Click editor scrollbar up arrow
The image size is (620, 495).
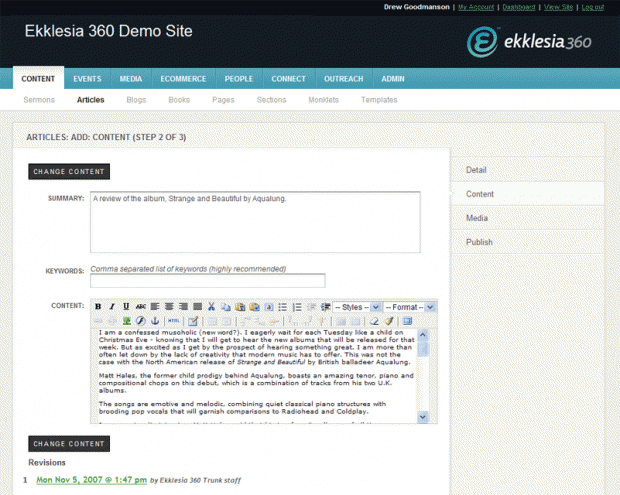423,335
